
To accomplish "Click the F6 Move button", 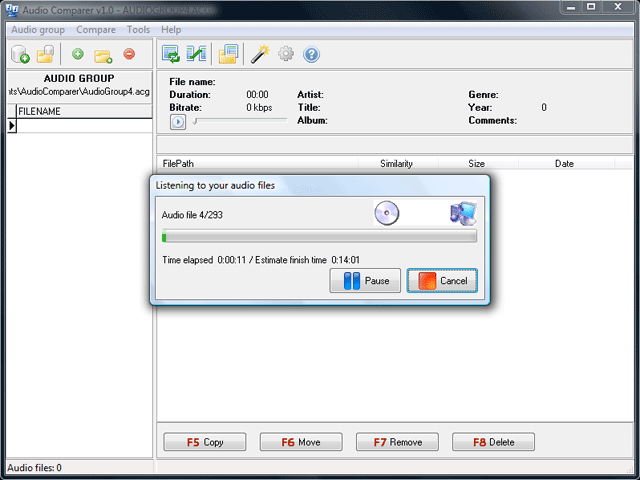I will tap(301, 442).
